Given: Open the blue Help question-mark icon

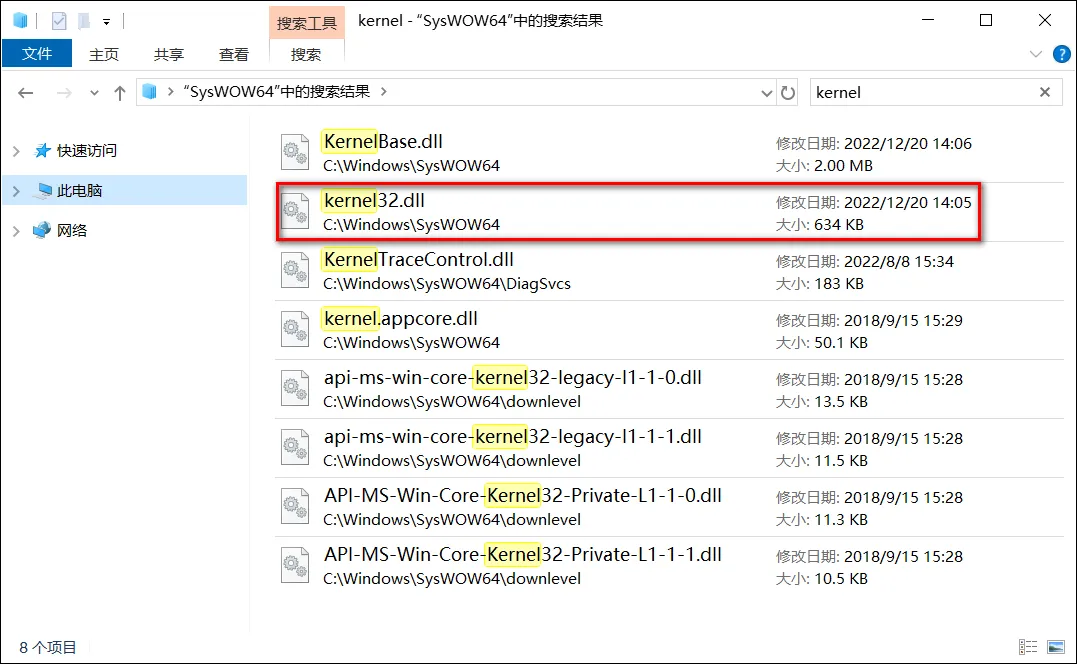Looking at the screenshot, I should (1061, 54).
